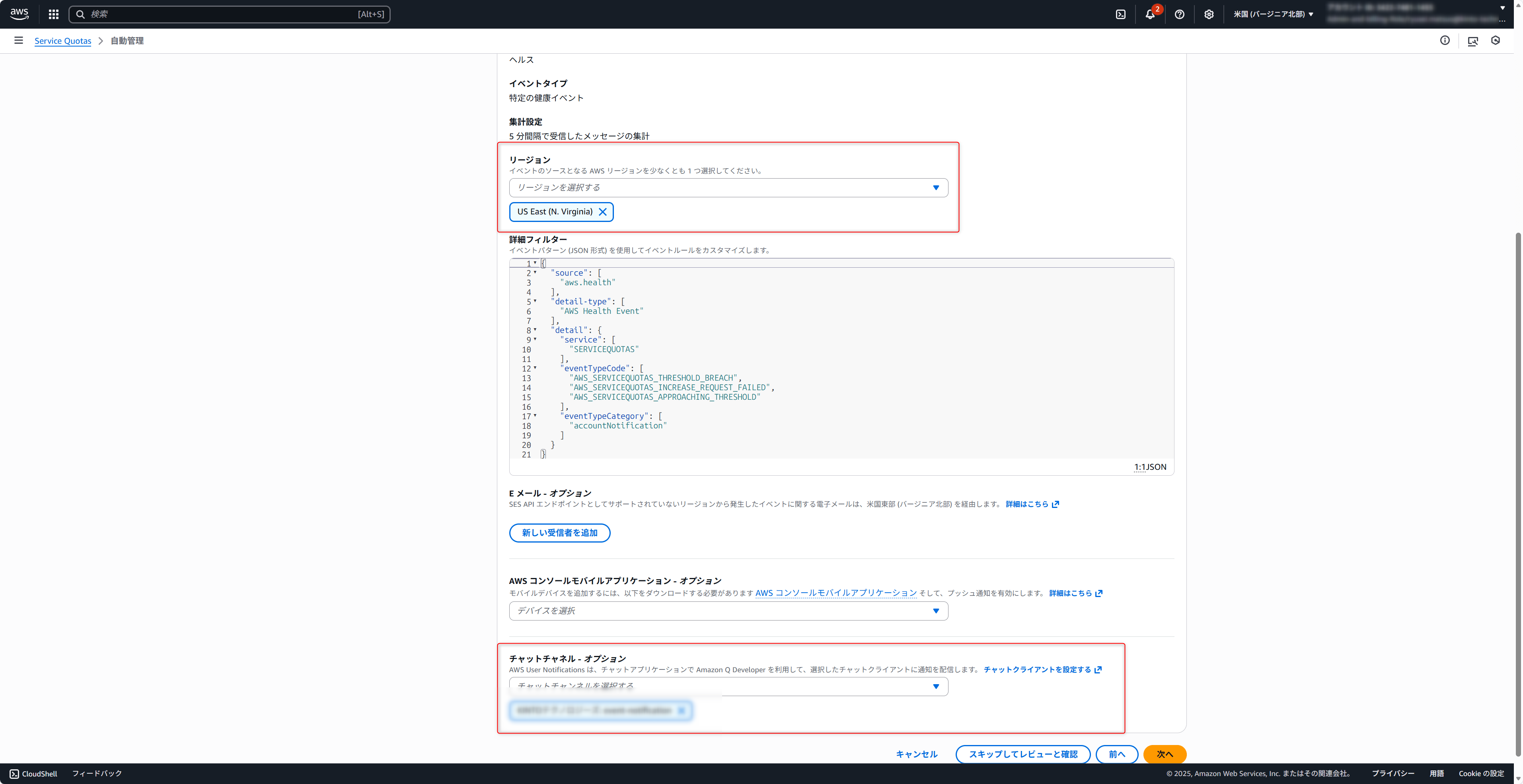Open CloudShell from top bar icon
Viewport: 1523px width, 784px height.
tap(1120, 14)
